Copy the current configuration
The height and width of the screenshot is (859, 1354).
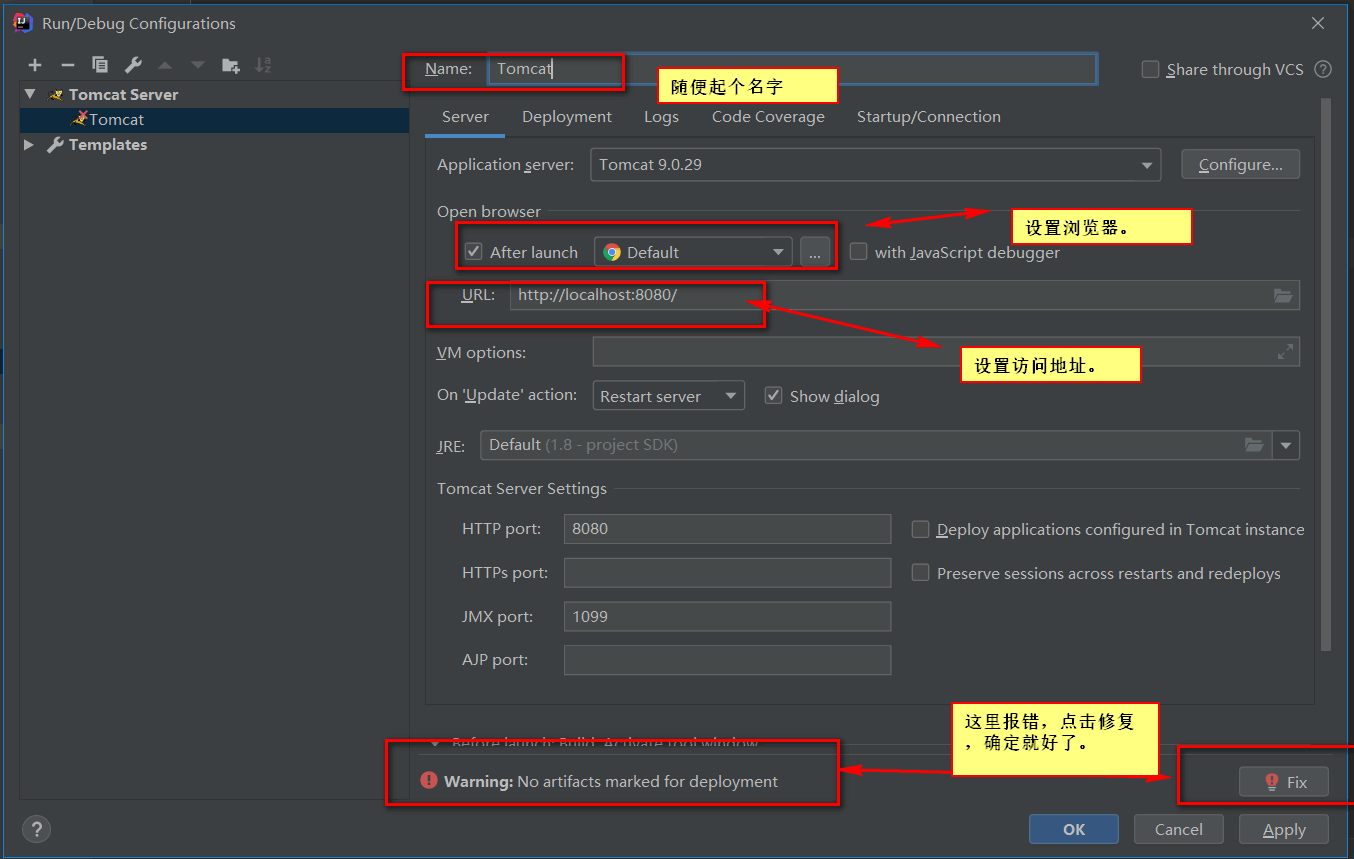point(99,65)
